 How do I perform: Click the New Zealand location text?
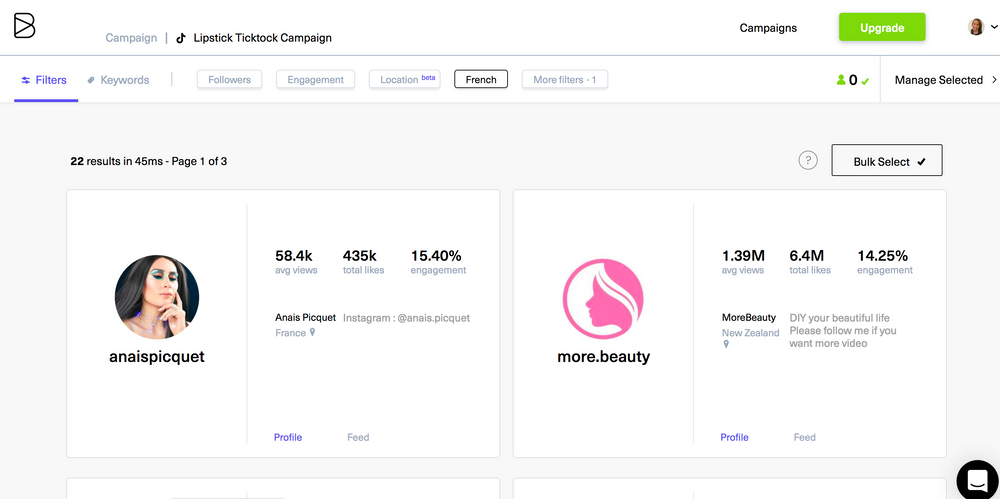click(x=751, y=332)
